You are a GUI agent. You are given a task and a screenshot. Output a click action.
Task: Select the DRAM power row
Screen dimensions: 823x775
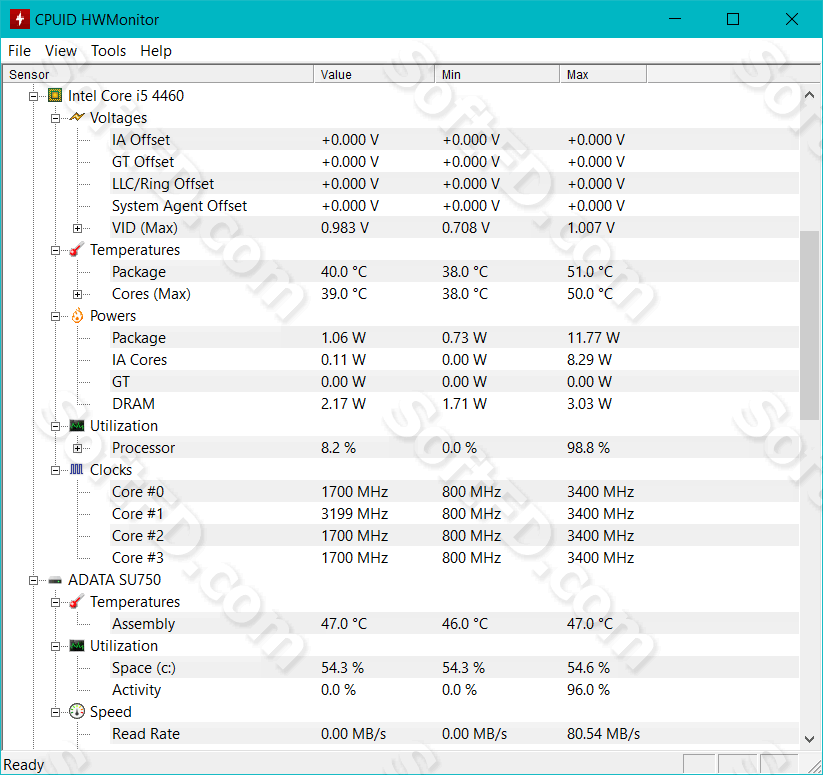[455, 404]
